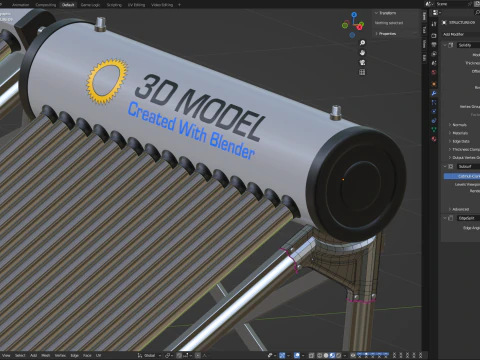The image size is (480, 360).
Task: Toggle proportional editing in viewport header
Action: point(198,355)
